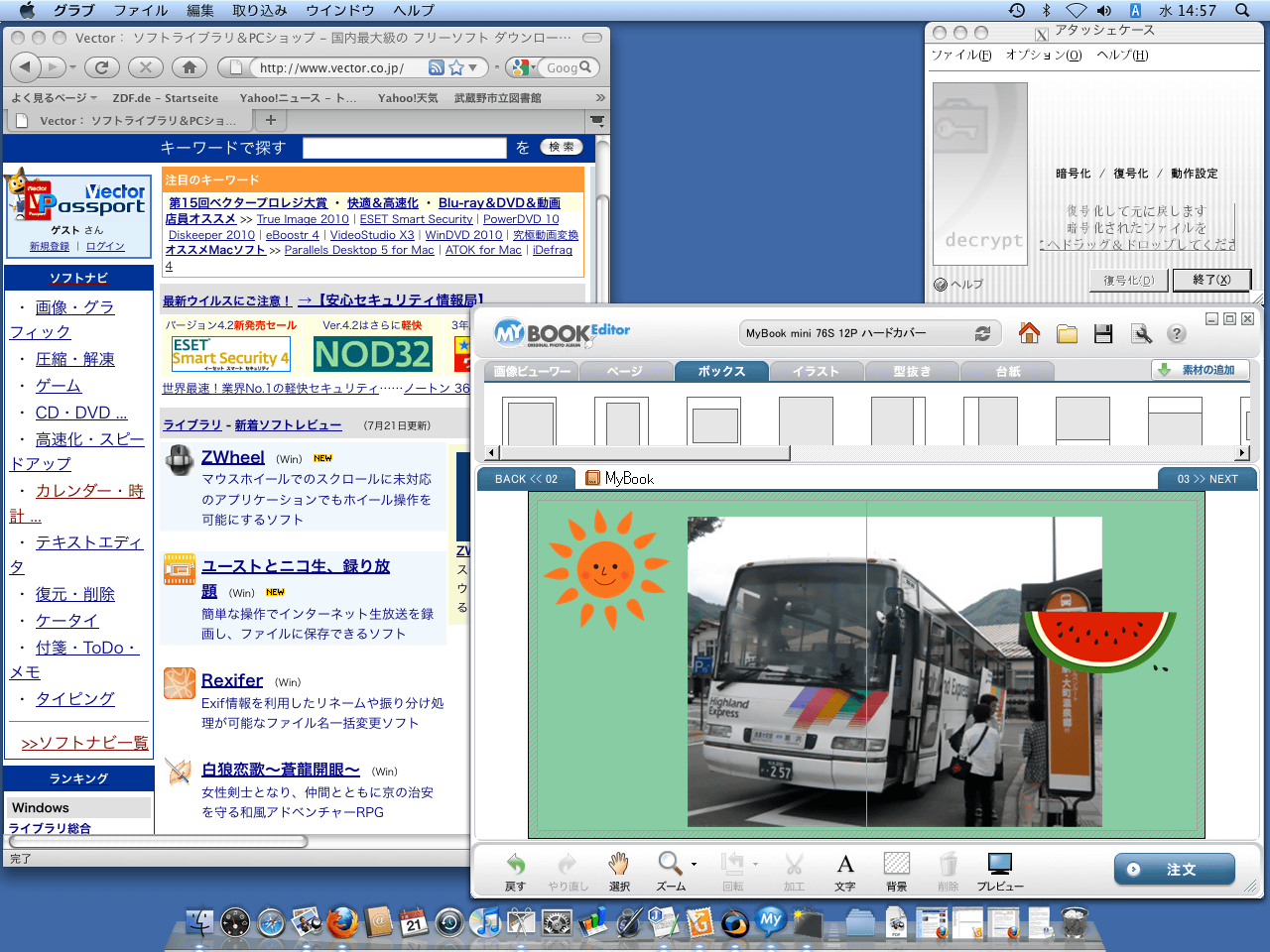Show more bookmarks with the » chevron

click(600, 97)
